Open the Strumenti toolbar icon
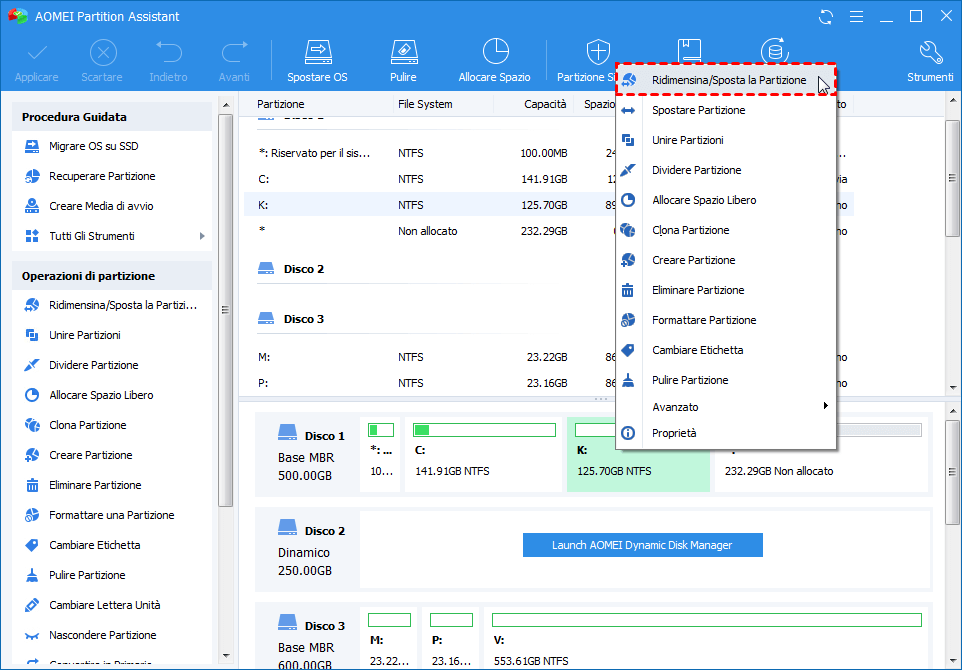 tap(931, 53)
